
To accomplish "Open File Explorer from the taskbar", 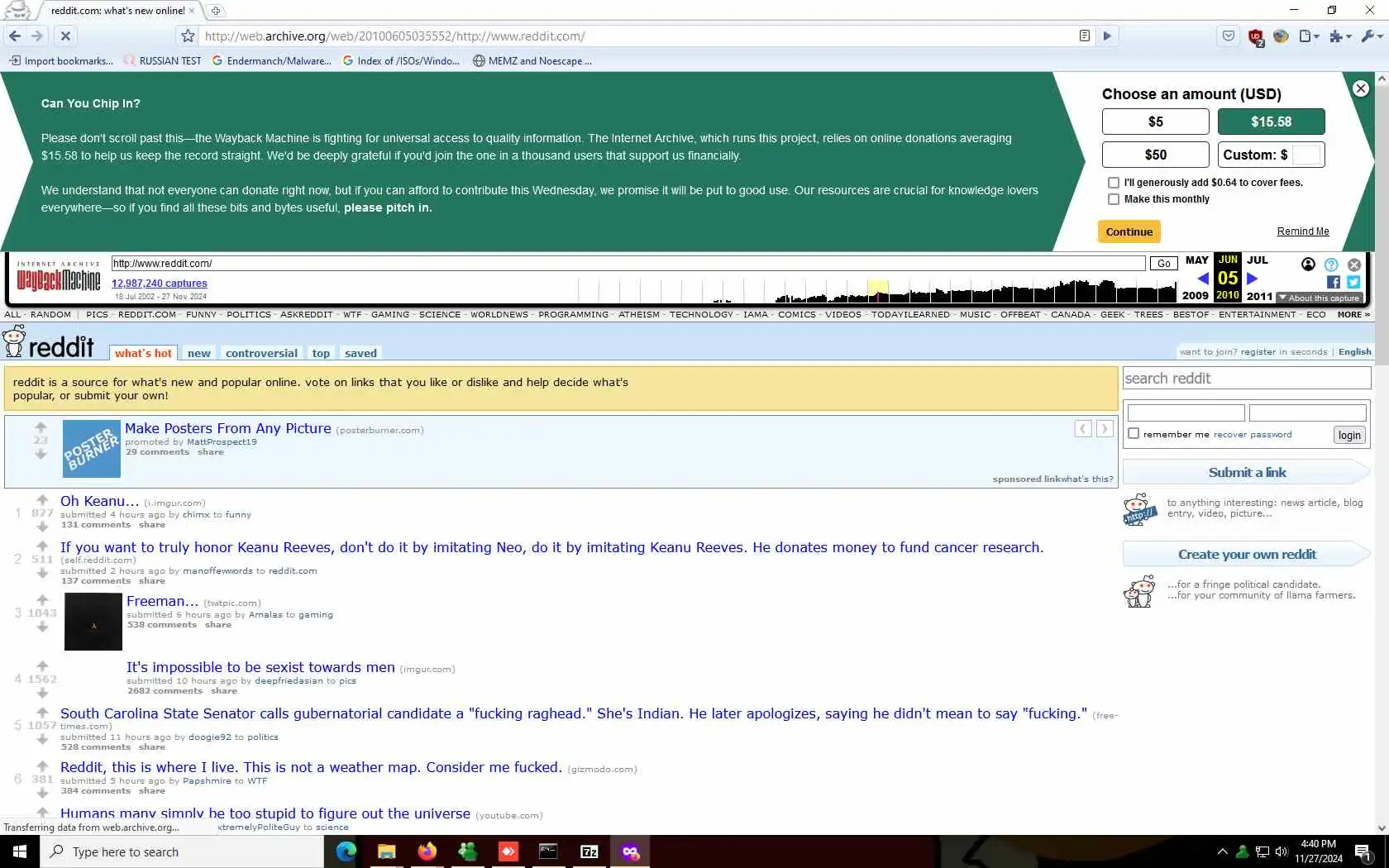I will tap(386, 851).
